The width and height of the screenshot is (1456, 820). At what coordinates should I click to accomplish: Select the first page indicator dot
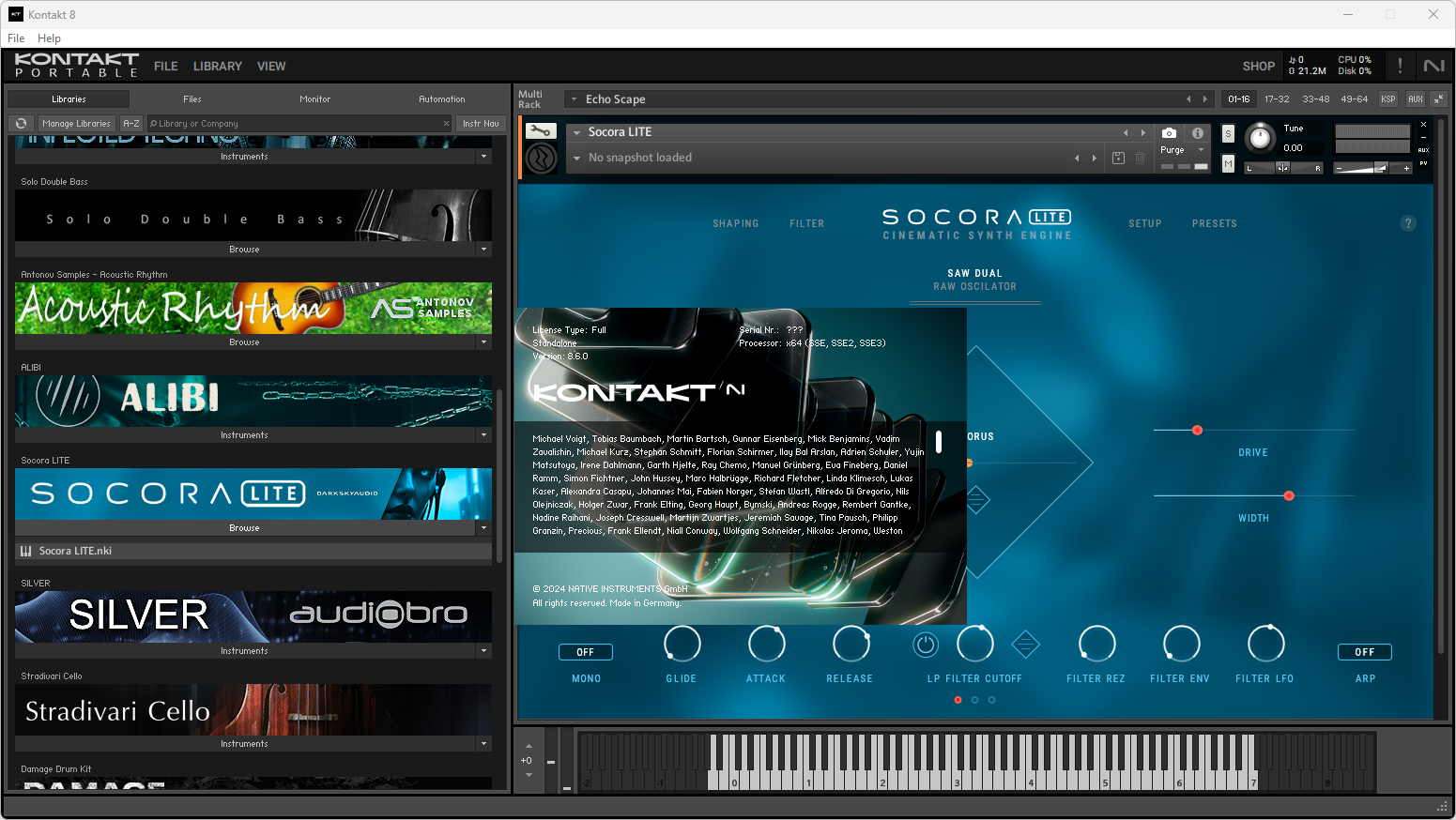click(958, 700)
